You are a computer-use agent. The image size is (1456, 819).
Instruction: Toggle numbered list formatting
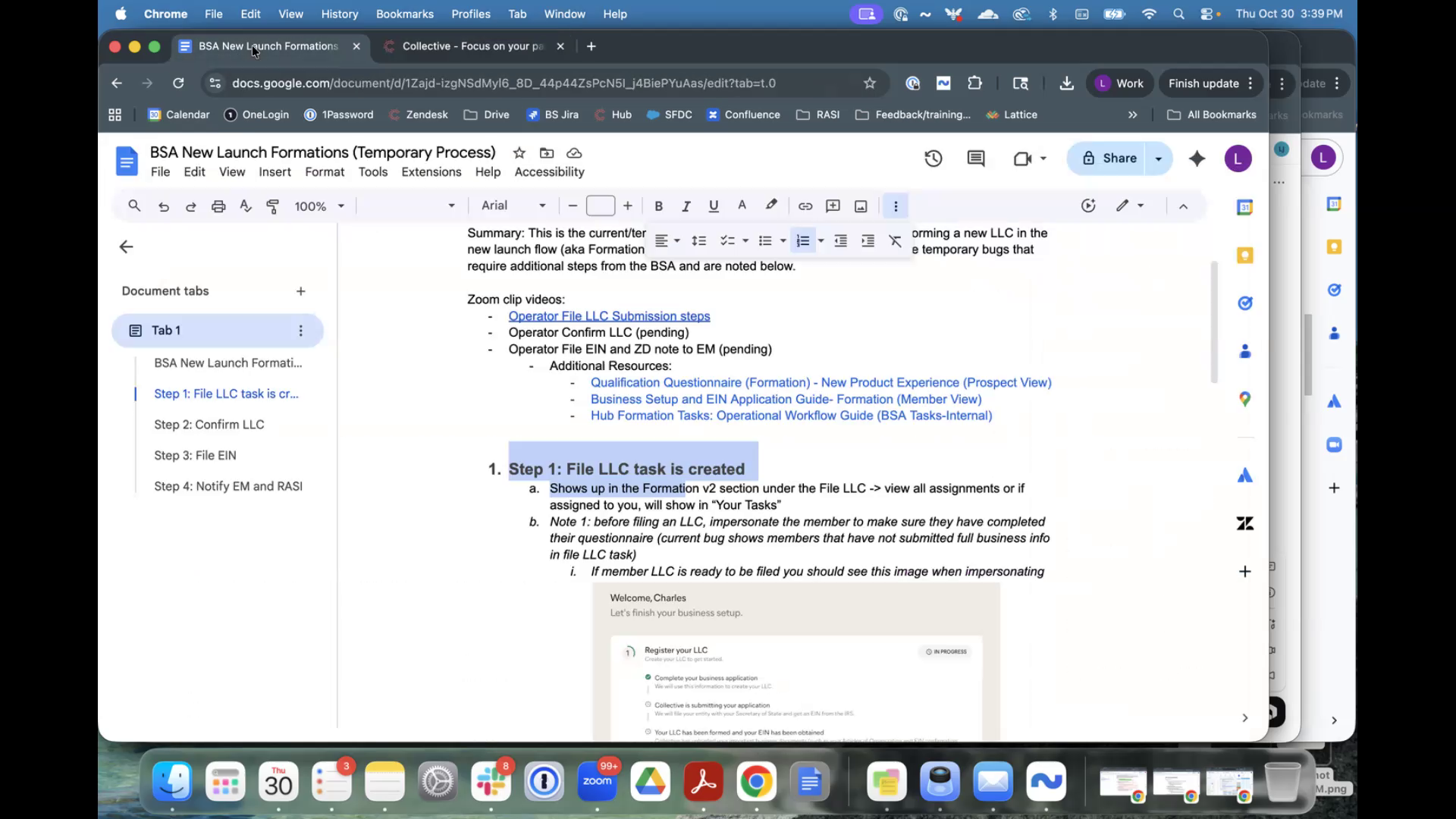(x=802, y=241)
